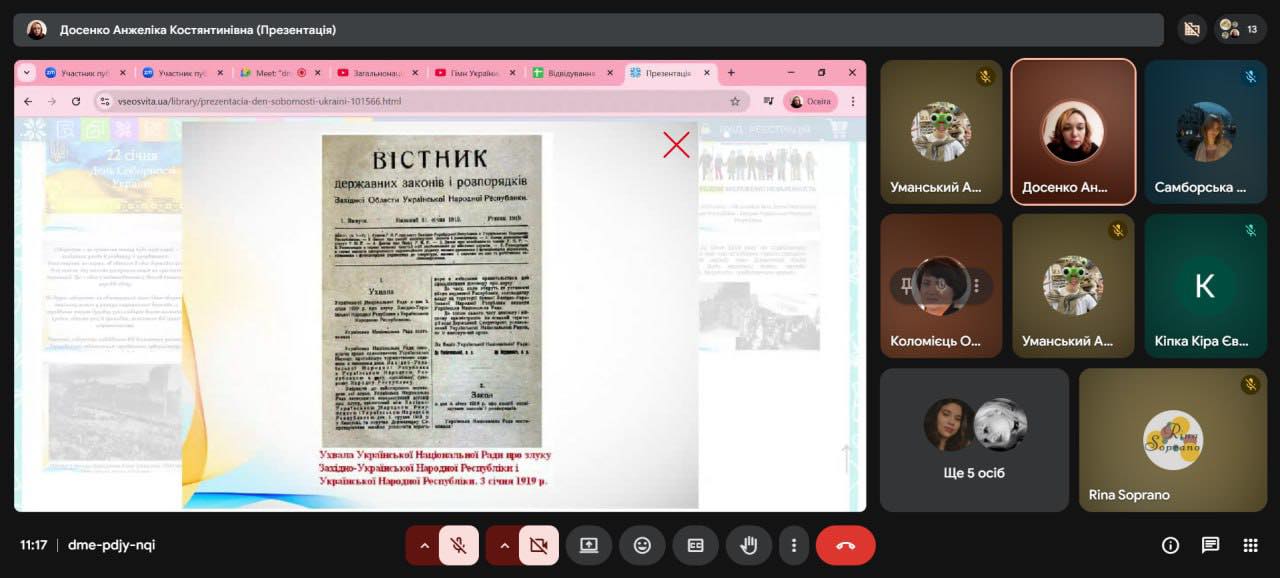Show the participants list with 13 people

tap(1241, 29)
